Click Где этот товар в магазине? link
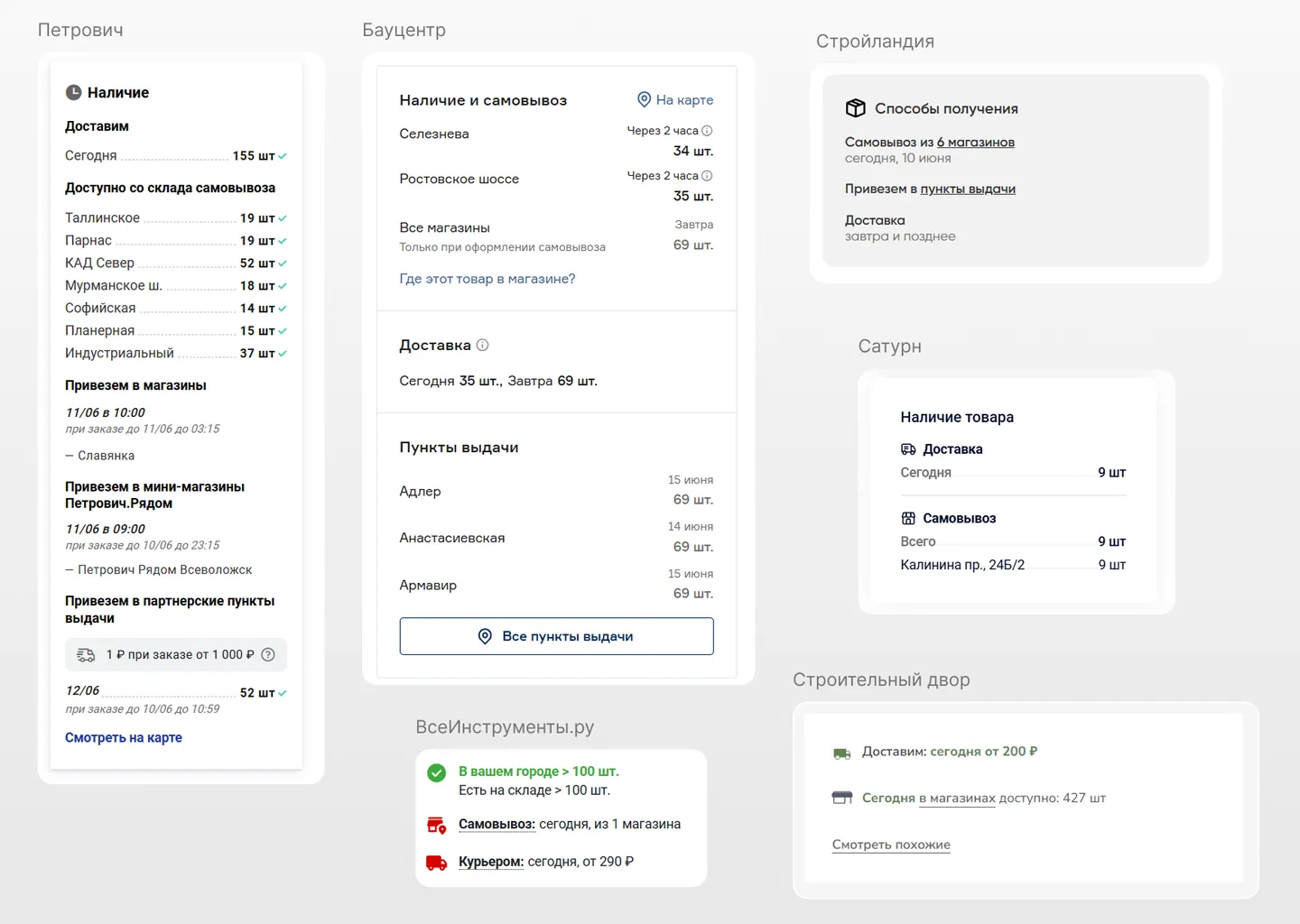Viewport: 1300px width, 924px height. pos(487,279)
